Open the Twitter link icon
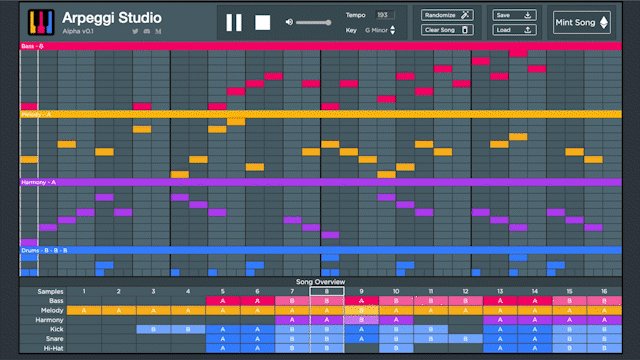 135,31
